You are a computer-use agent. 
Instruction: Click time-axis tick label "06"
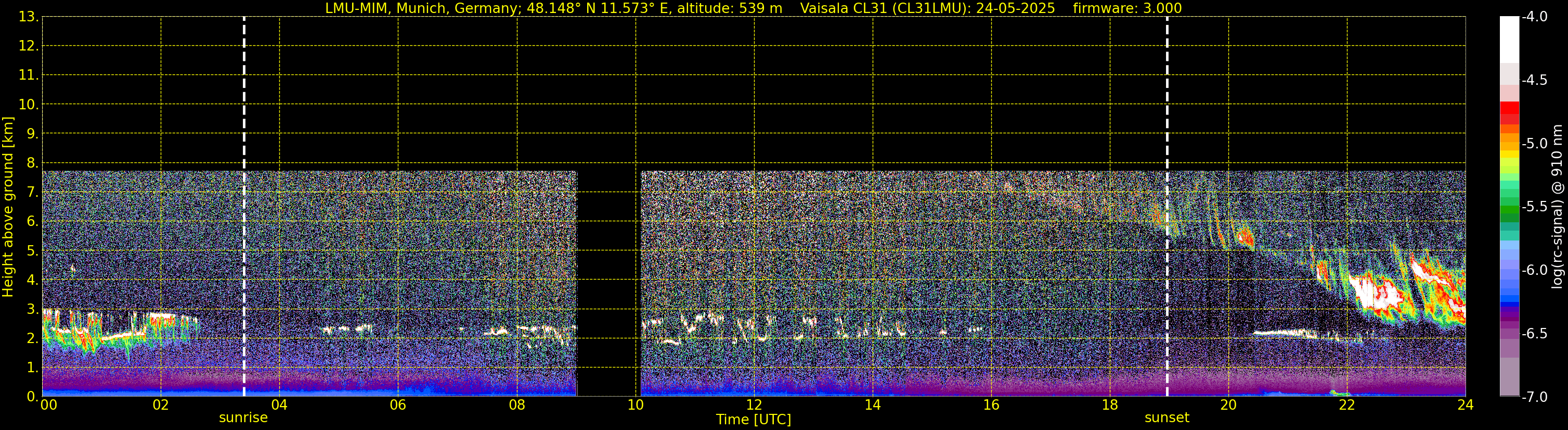[398, 405]
